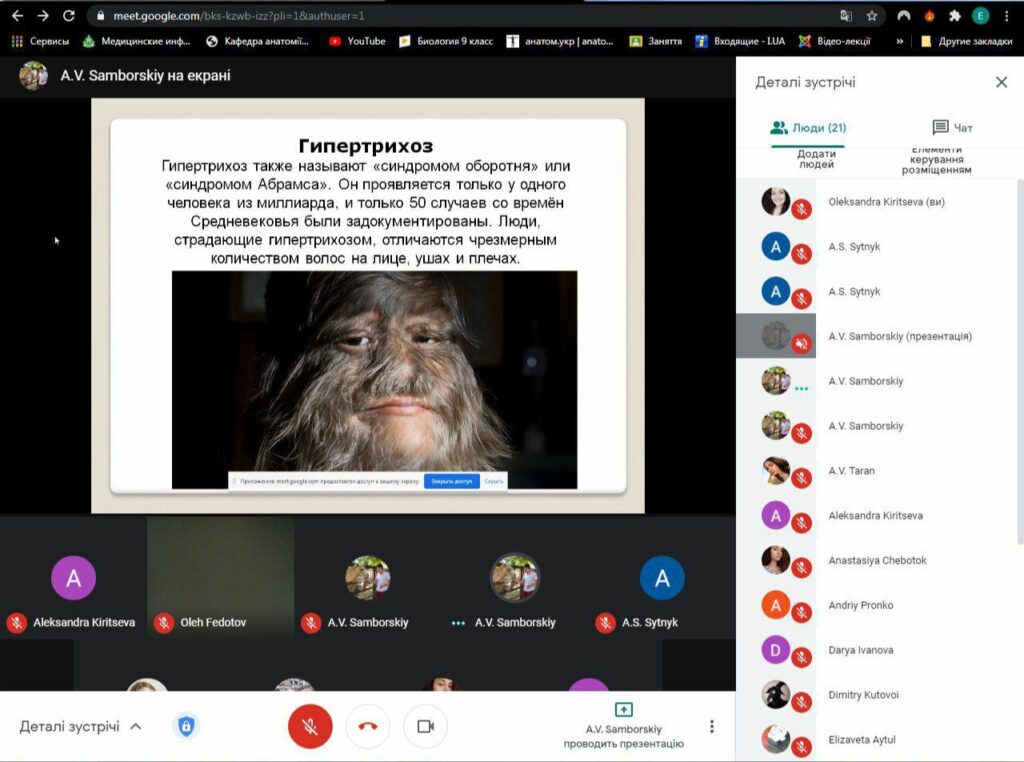Screen dimensions: 1024x762
Task: Click mute icon beside A.V. Taran
Action: point(802,479)
